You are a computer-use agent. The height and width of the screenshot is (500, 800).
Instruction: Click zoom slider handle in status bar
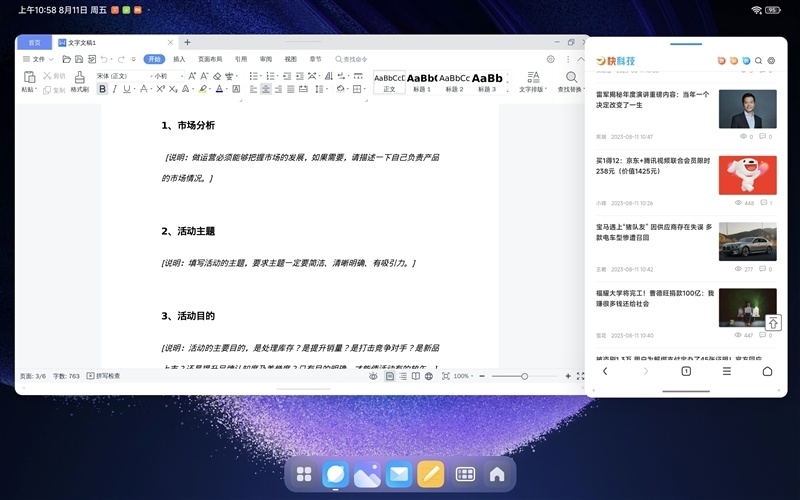tap(524, 376)
